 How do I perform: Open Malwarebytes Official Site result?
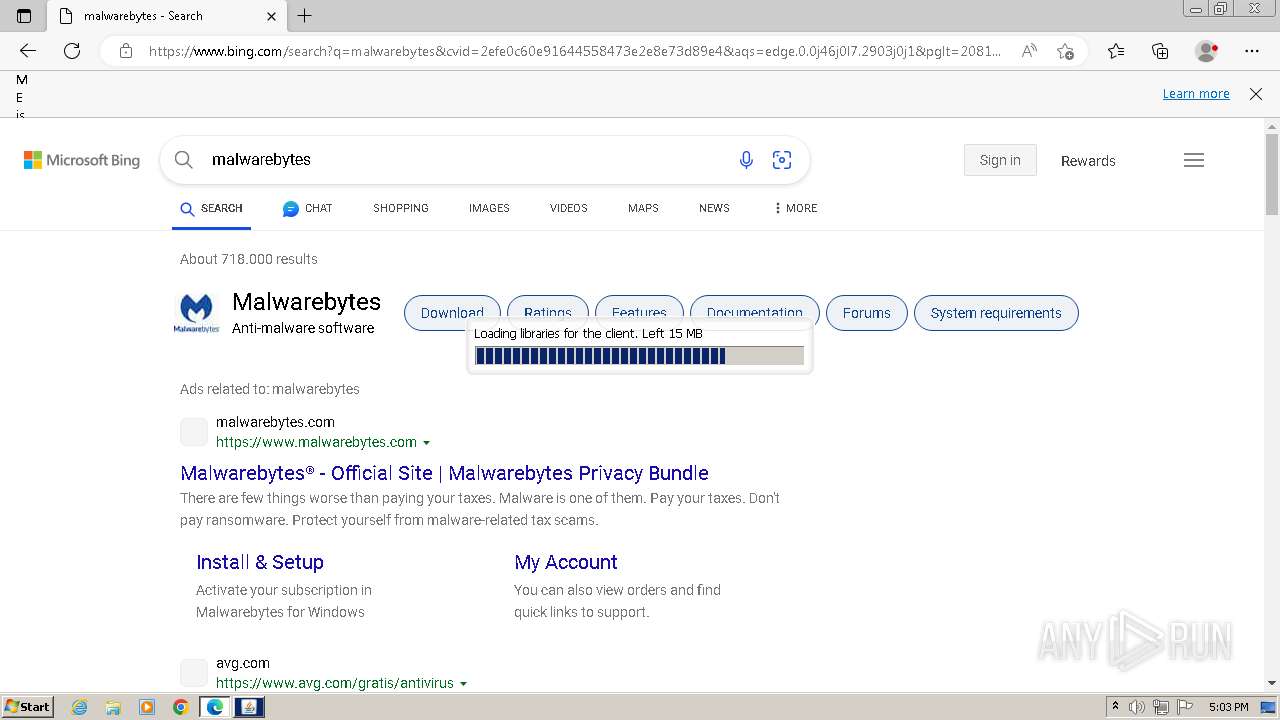(444, 473)
